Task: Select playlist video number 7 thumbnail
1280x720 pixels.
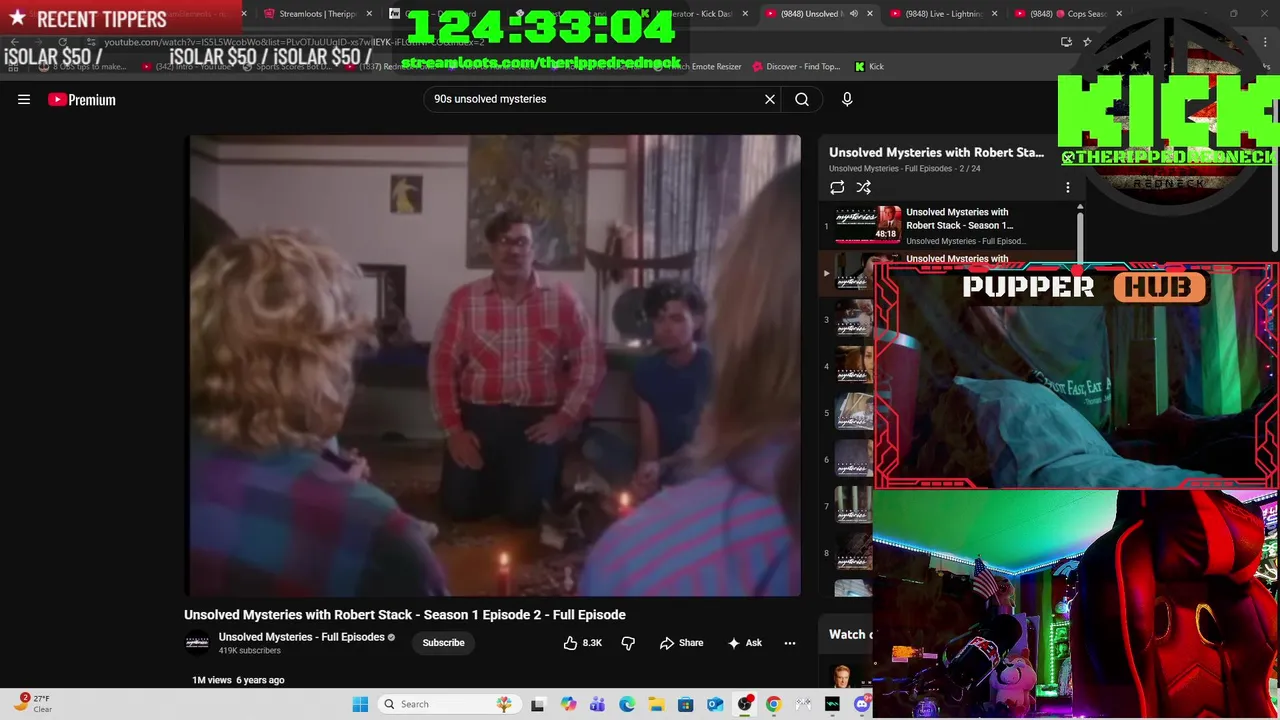Action: (853, 506)
